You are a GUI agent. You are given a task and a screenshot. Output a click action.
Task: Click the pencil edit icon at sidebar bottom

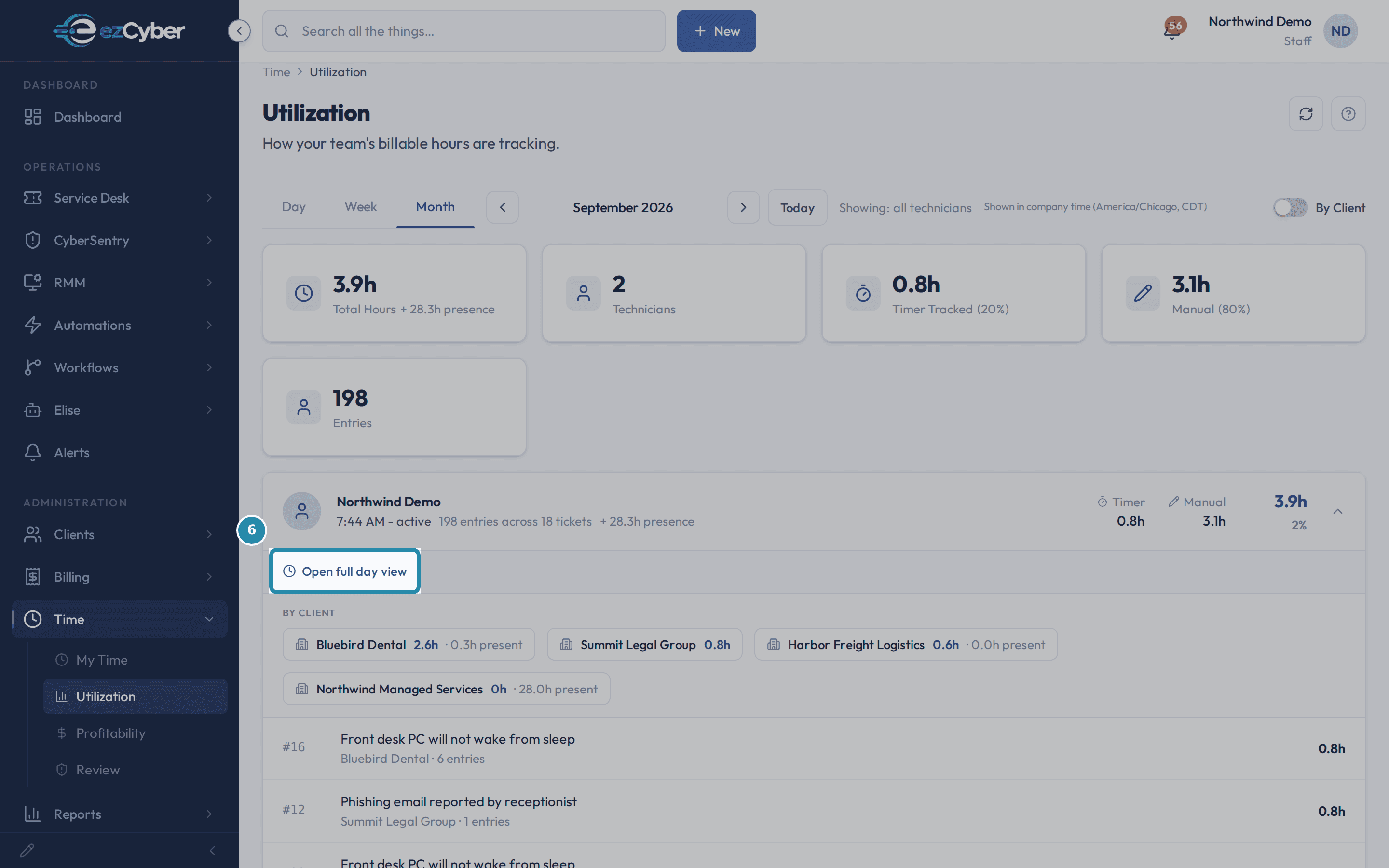[x=27, y=850]
